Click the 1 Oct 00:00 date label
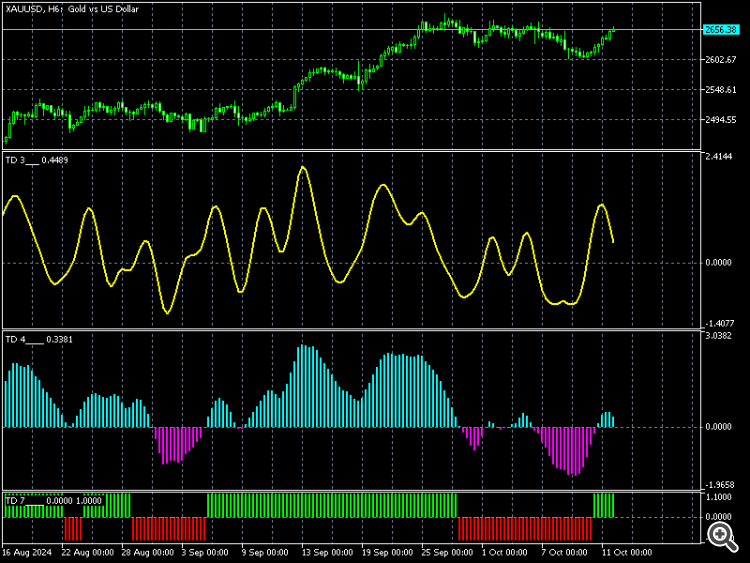Viewport: 750px width, 563px height. [x=505, y=552]
